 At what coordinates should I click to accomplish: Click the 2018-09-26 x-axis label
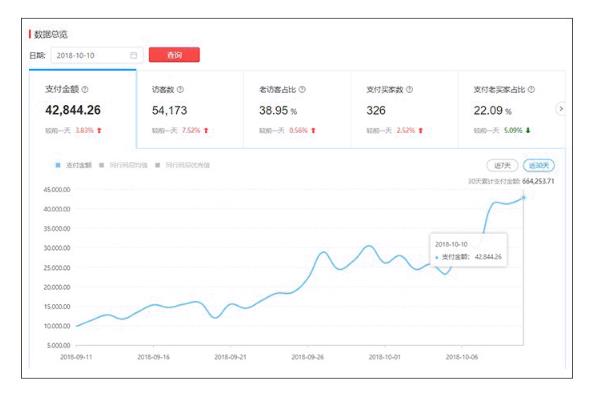point(307,357)
